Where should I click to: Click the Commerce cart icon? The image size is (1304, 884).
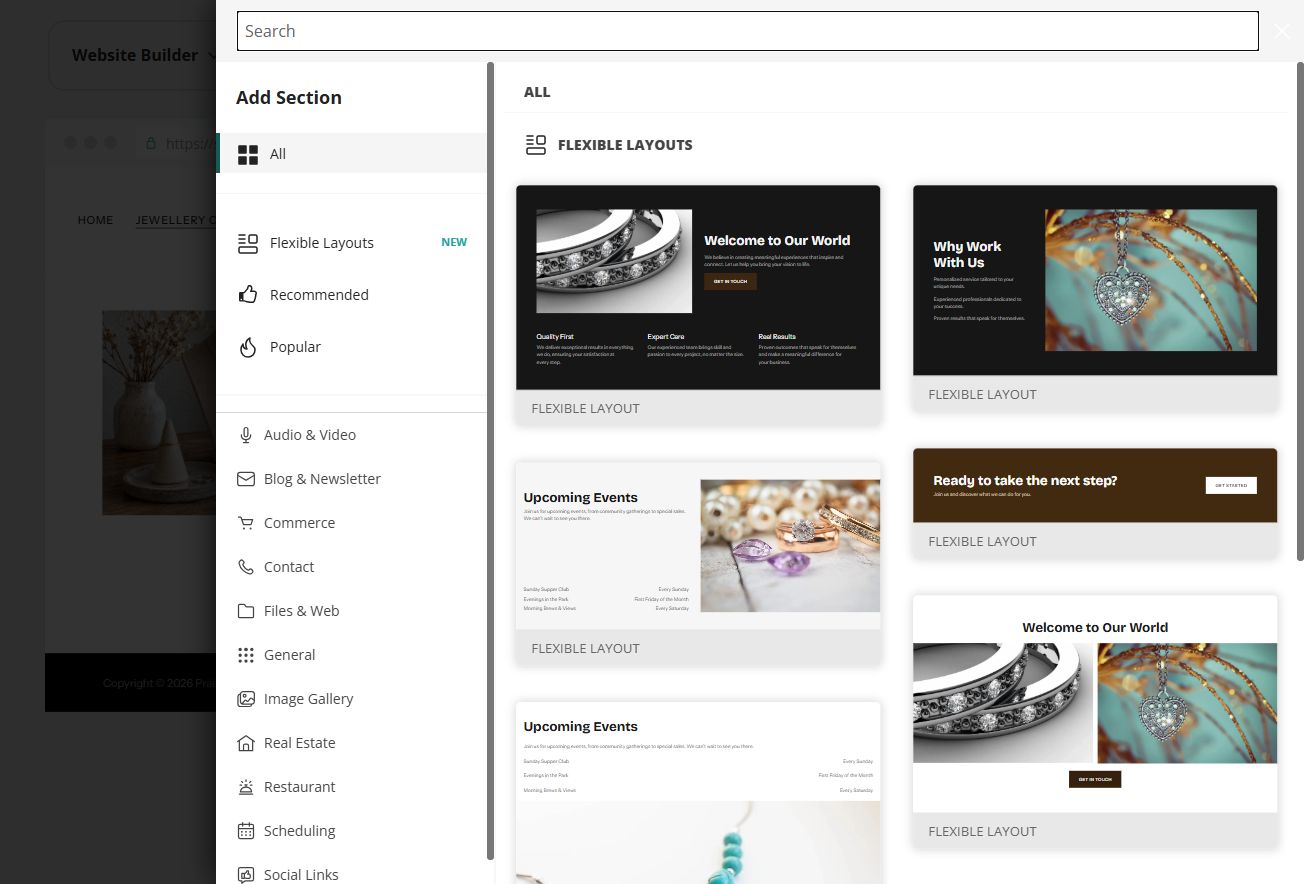click(x=246, y=523)
